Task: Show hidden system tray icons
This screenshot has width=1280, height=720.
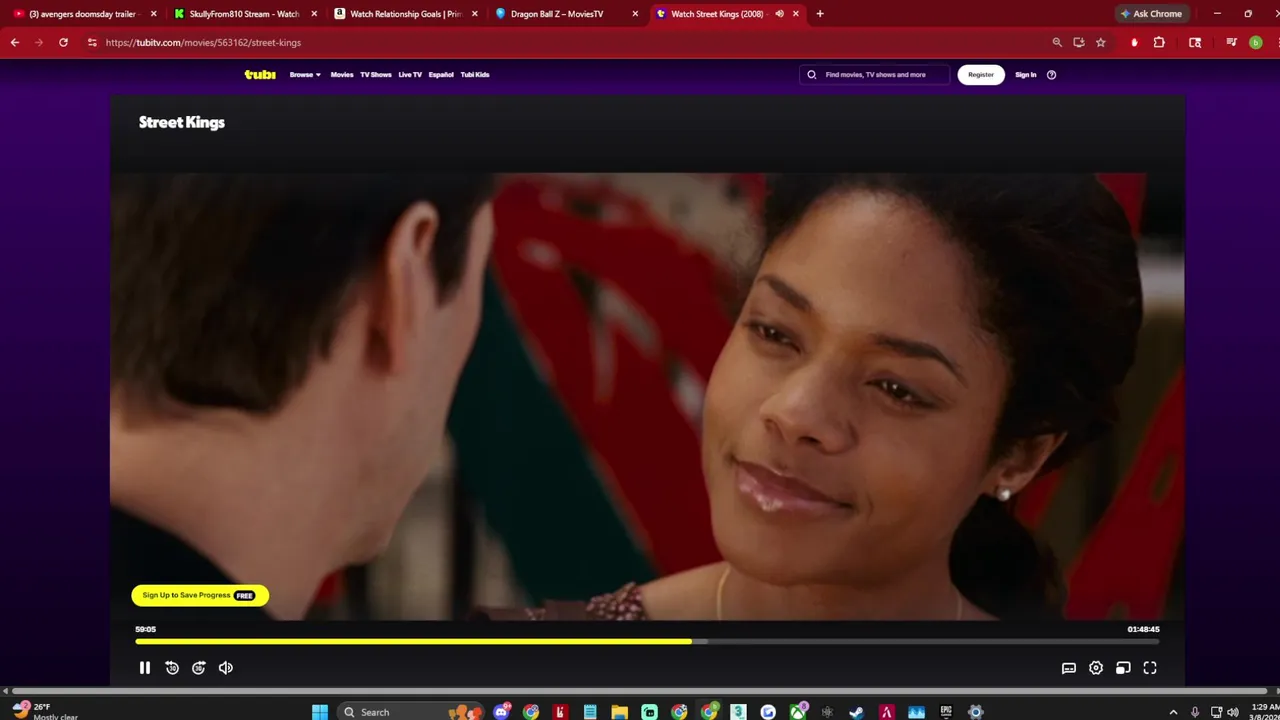Action: coord(1173,712)
